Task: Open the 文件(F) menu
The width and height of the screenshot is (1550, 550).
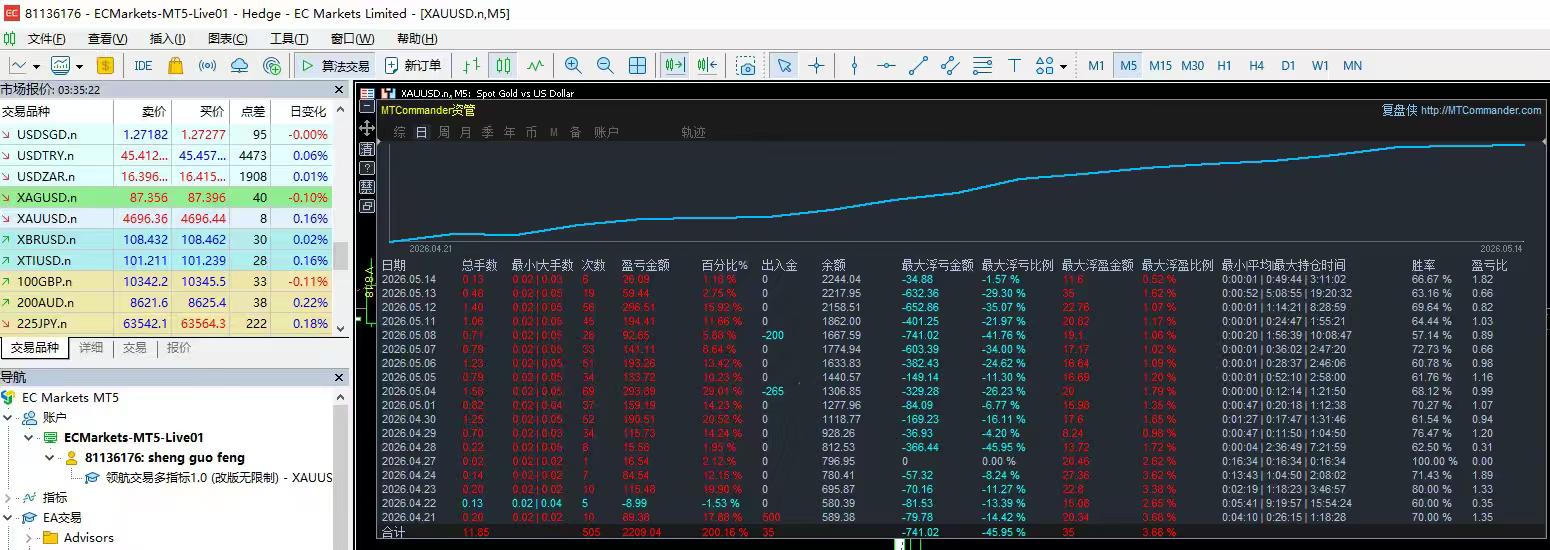Action: tap(46, 39)
